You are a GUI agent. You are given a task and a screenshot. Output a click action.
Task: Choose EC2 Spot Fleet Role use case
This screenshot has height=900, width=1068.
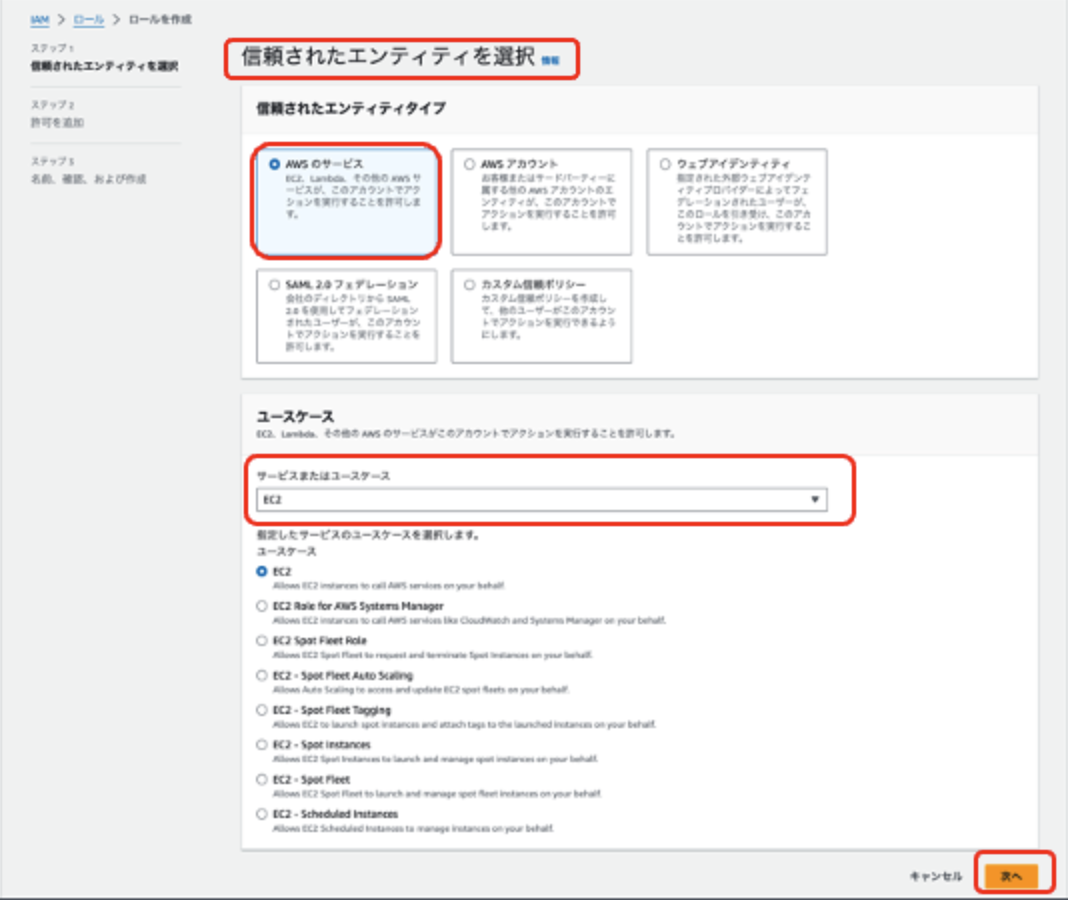pyautogui.click(x=262, y=640)
